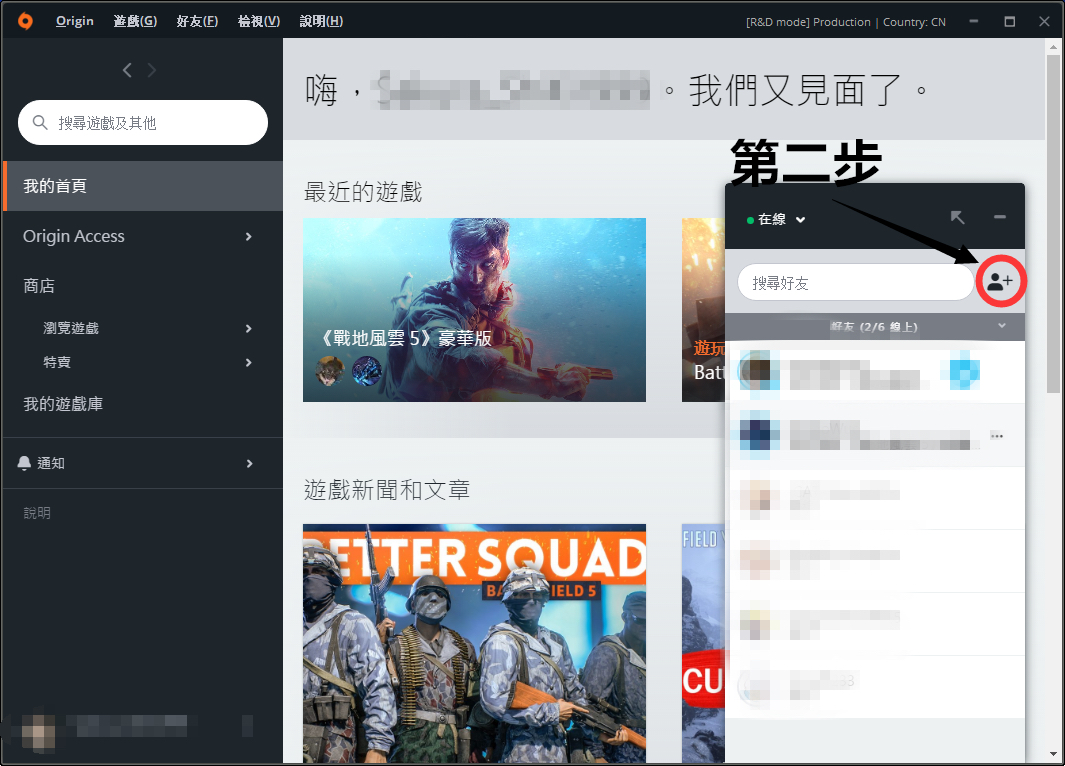Expand the Origin Access submenu
This screenshot has height=766, width=1065.
(249, 236)
